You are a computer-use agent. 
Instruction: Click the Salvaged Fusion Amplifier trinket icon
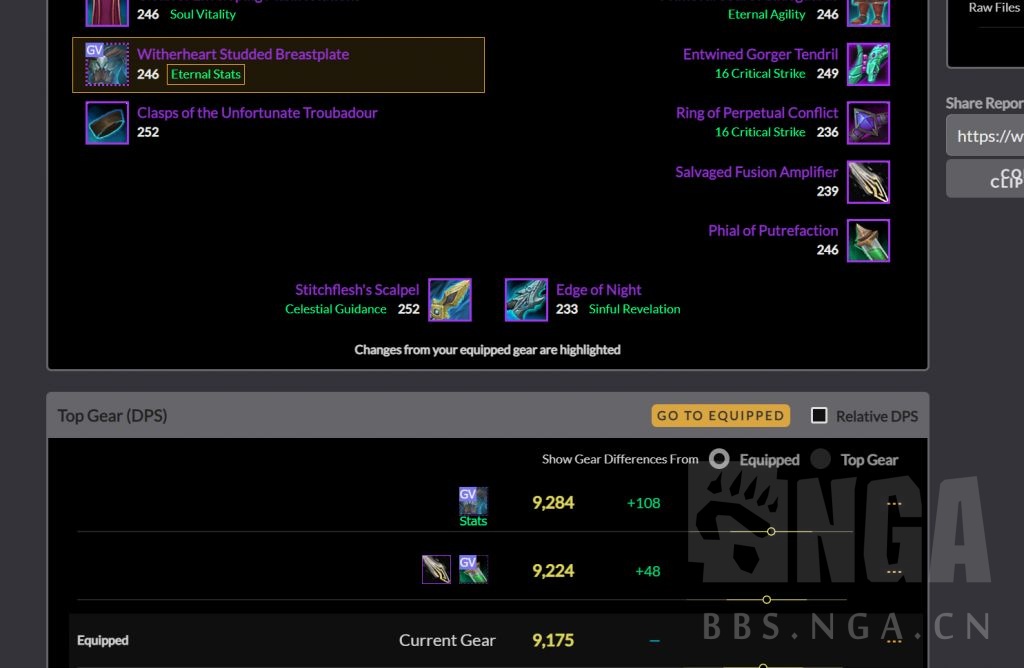point(868,182)
